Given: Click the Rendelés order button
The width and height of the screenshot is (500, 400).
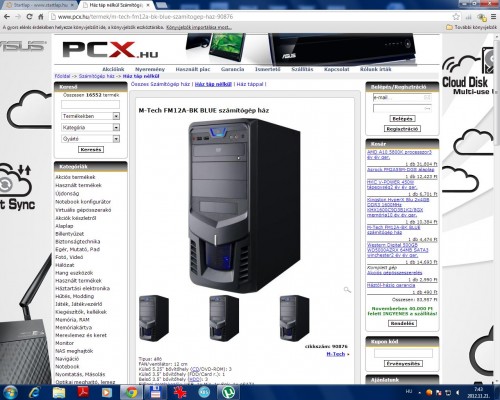Looking at the screenshot, I should [x=402, y=323].
